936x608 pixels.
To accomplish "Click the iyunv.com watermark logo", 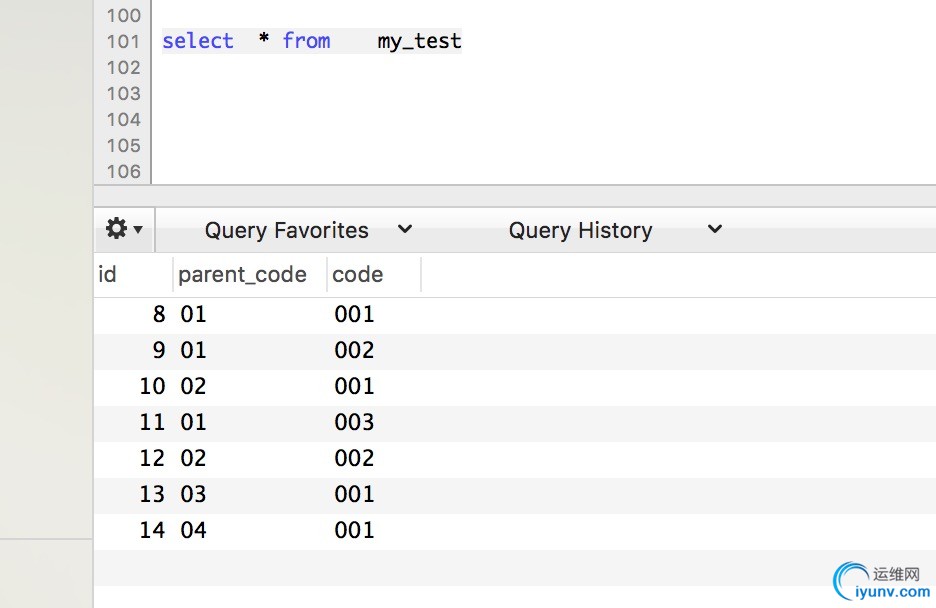I will 881,581.
